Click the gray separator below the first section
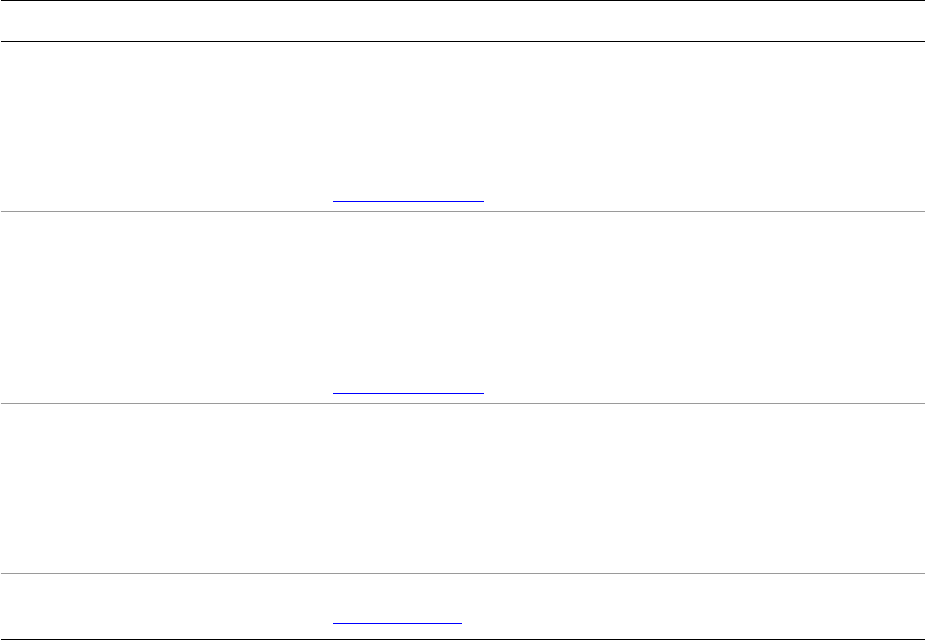 tap(462, 211)
